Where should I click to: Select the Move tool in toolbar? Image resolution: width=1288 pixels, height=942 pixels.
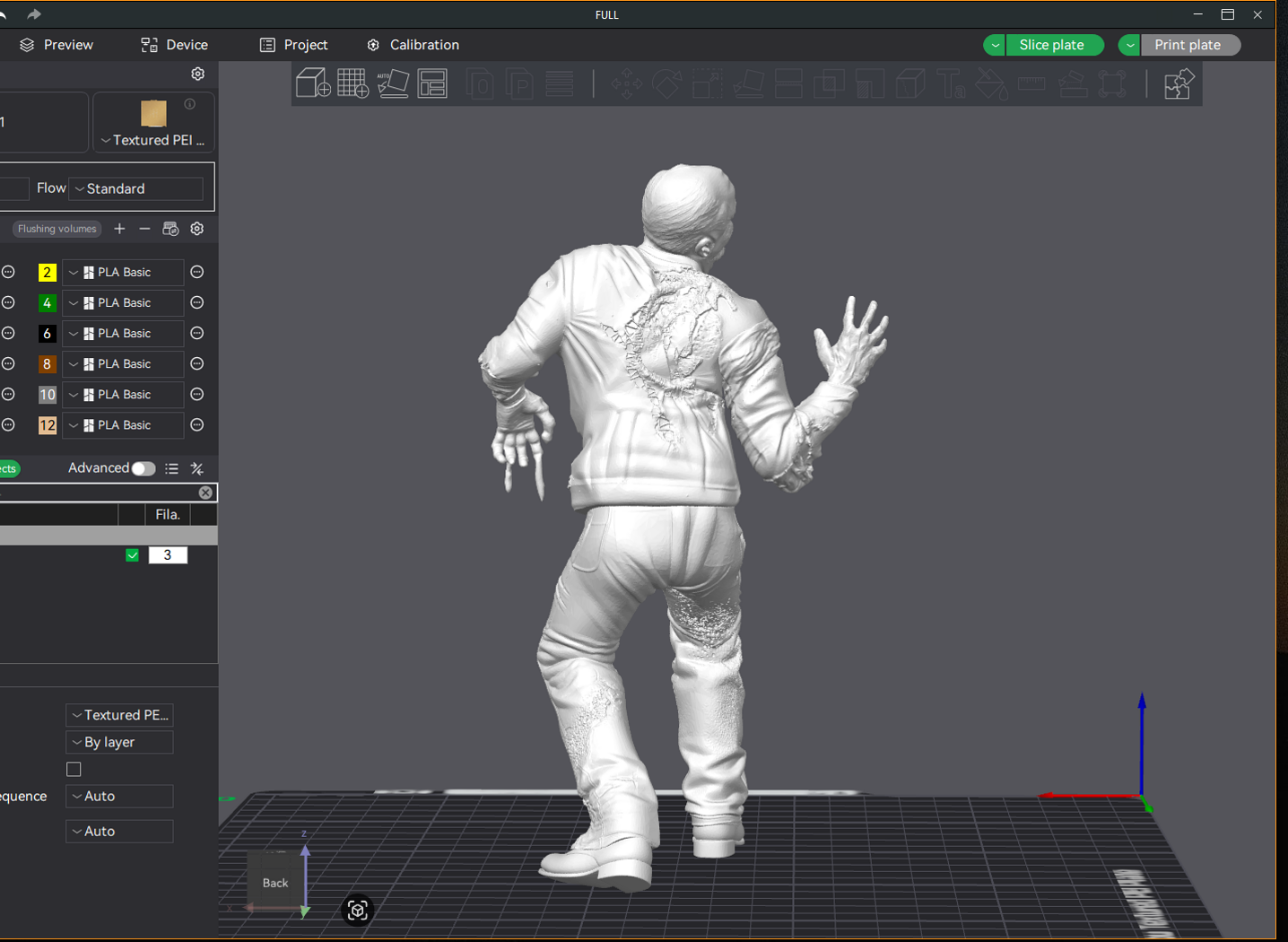(626, 84)
